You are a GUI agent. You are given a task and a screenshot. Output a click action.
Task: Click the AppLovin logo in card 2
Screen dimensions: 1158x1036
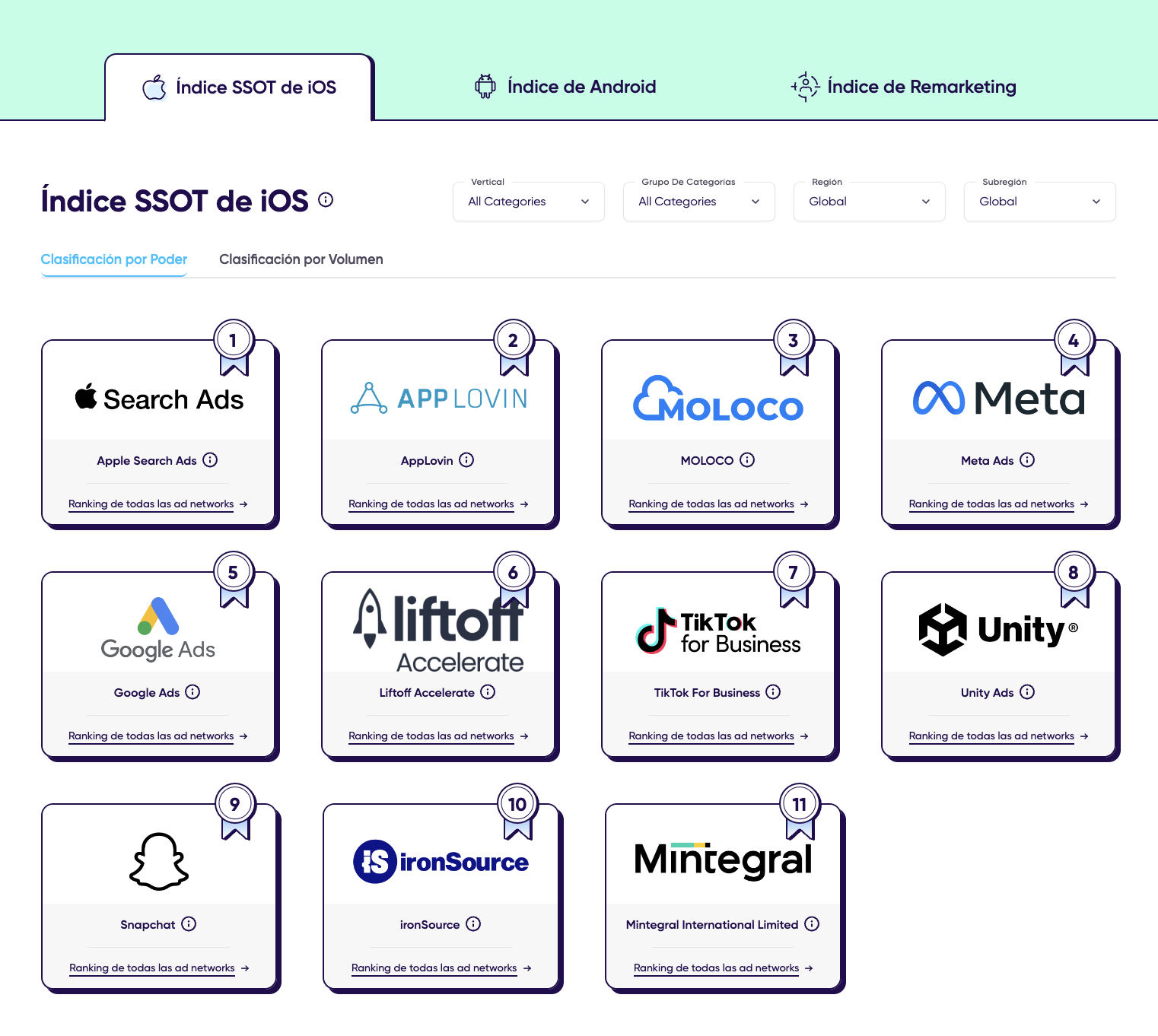click(439, 398)
